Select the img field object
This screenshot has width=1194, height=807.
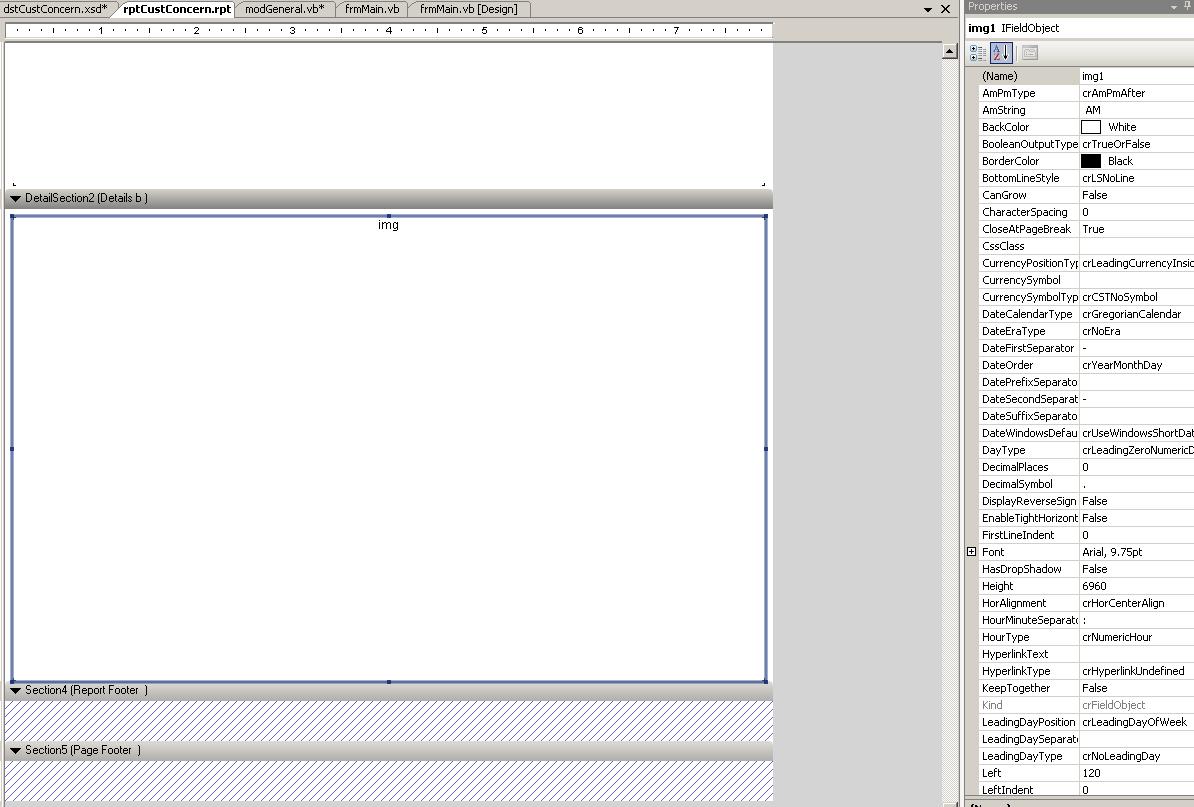pyautogui.click(x=388, y=449)
